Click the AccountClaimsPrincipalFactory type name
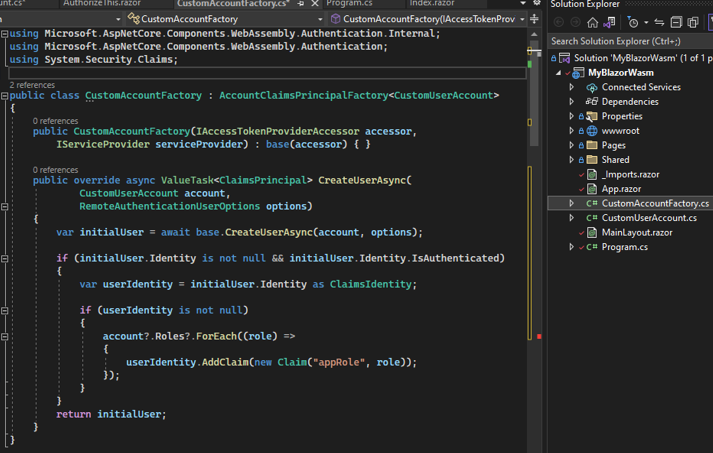 pos(303,96)
